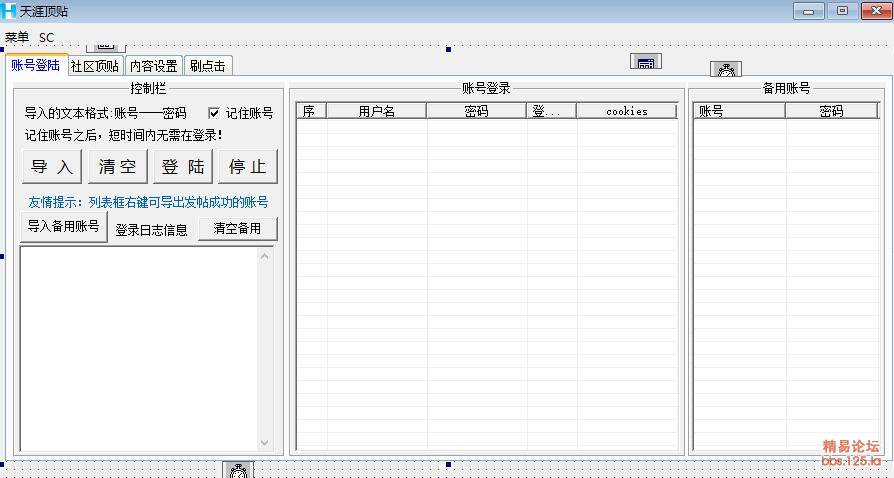Screen dimensions: 894x478
Task: Select the partially hidden component icon above the tabs
Action: point(105,47)
